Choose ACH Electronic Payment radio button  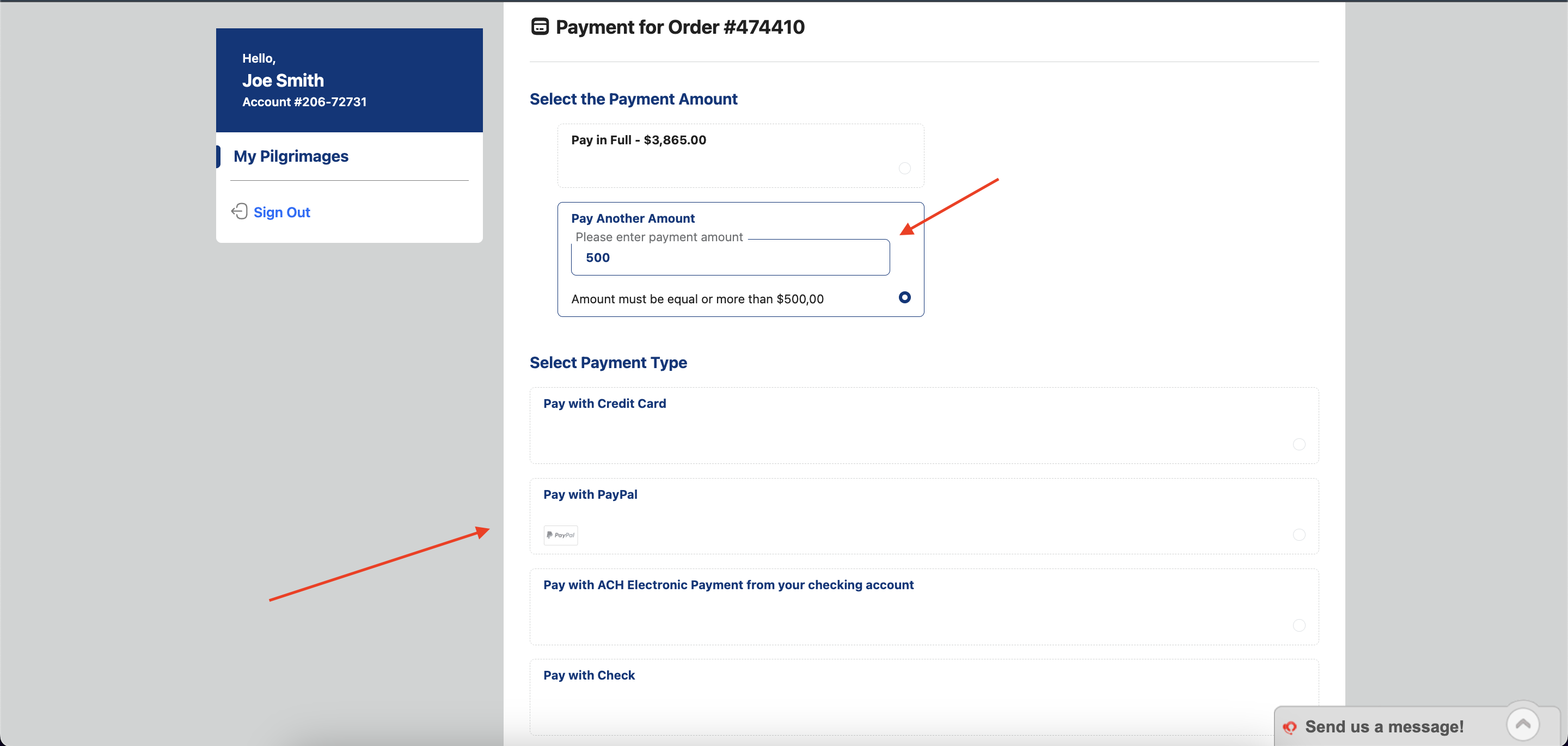[1298, 626]
